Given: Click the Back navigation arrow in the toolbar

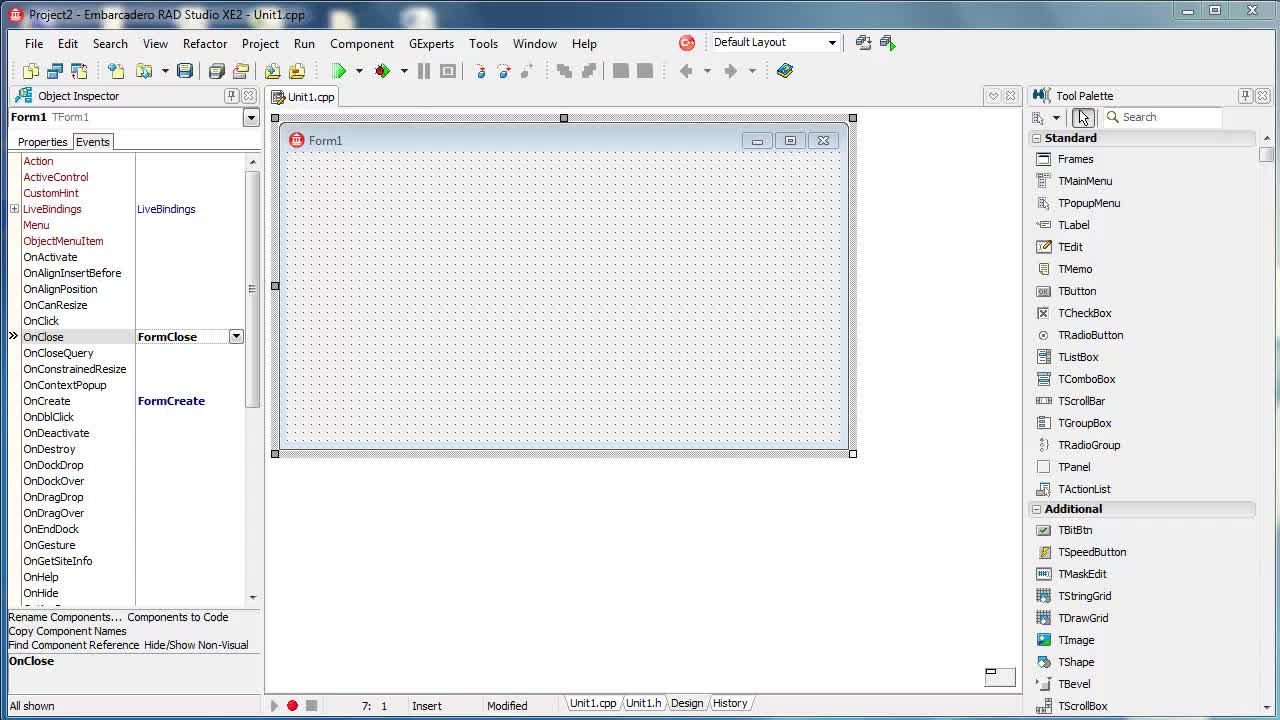Looking at the screenshot, I should click(686, 71).
